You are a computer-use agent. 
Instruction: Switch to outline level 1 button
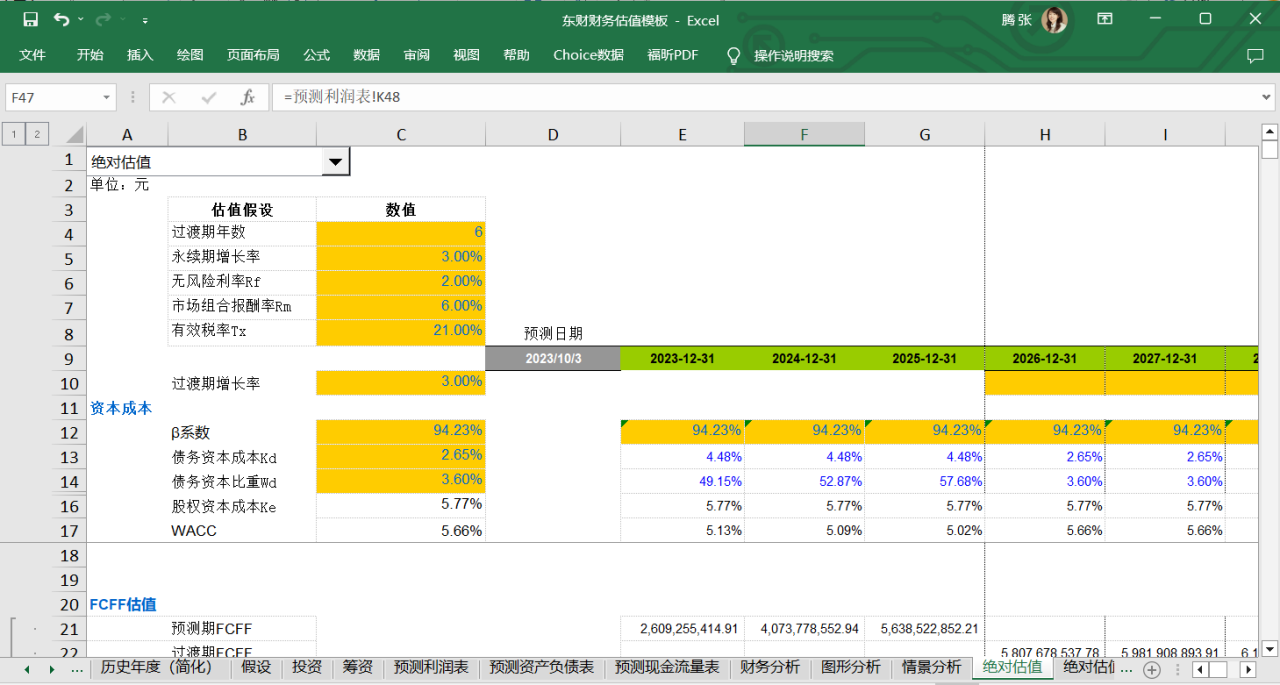tap(14, 134)
